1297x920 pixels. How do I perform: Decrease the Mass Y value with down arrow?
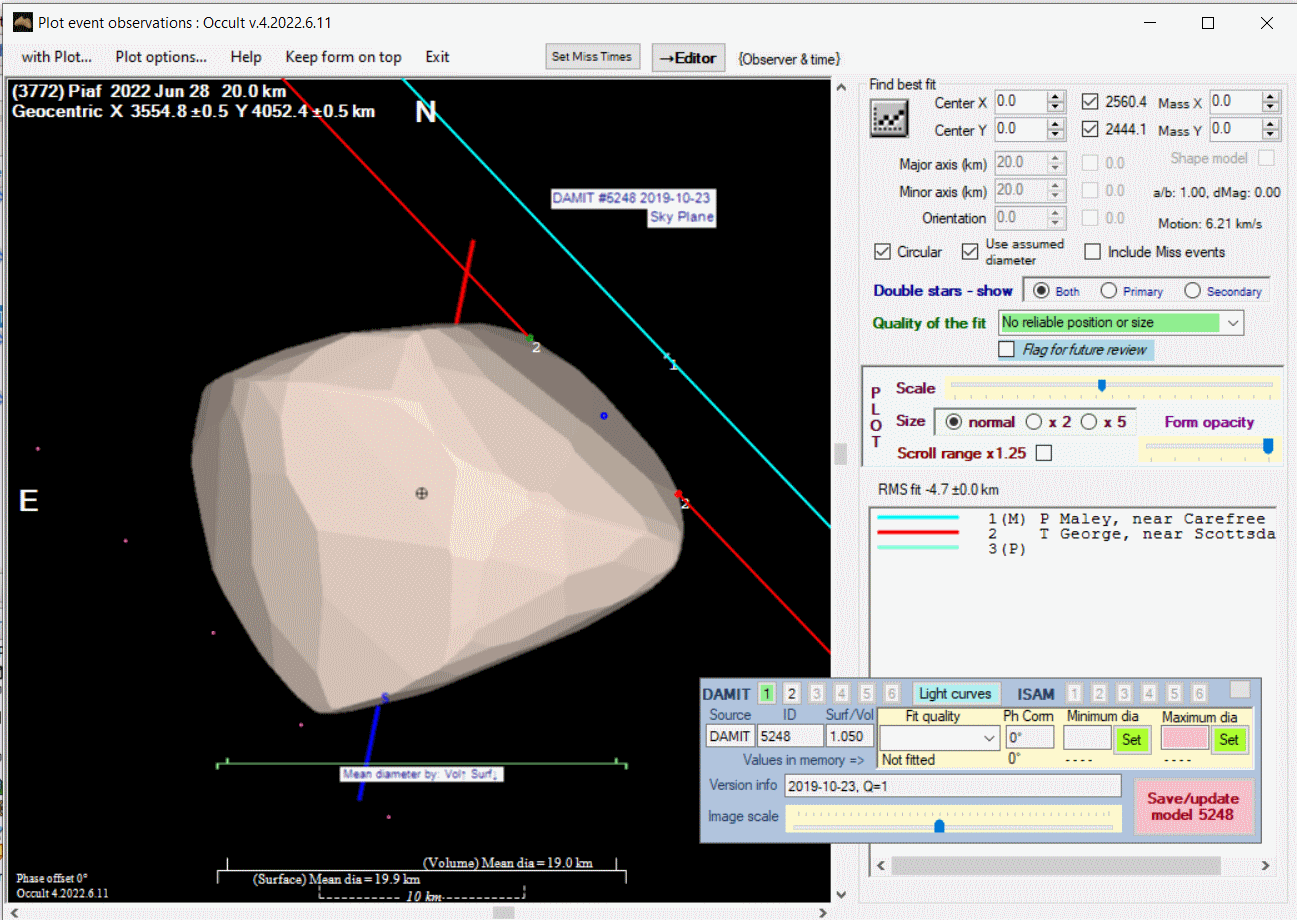coord(1270,135)
